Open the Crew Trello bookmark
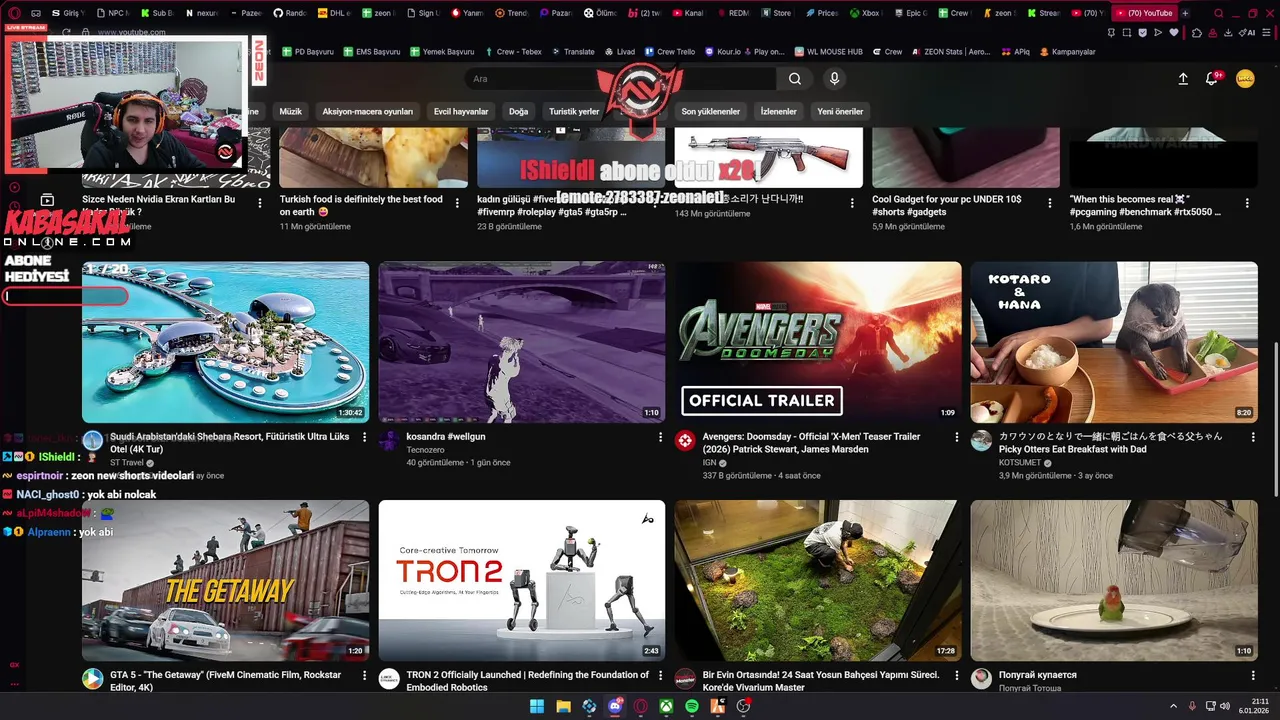 (x=668, y=51)
